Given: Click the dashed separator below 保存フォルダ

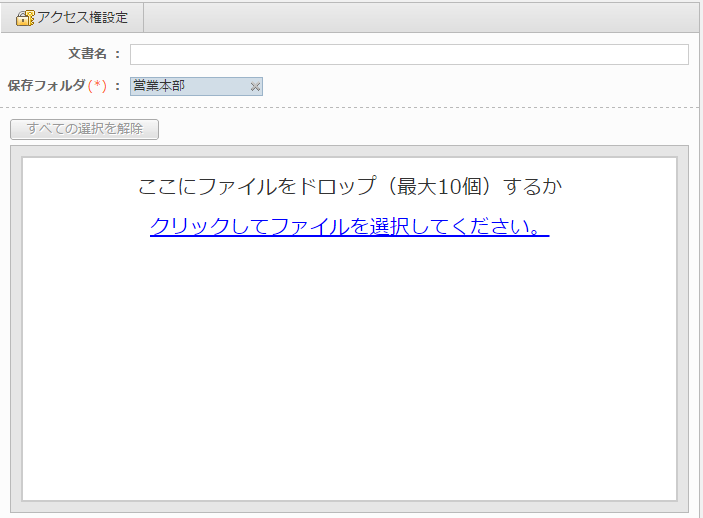Looking at the screenshot, I should pyautogui.click(x=350, y=107).
